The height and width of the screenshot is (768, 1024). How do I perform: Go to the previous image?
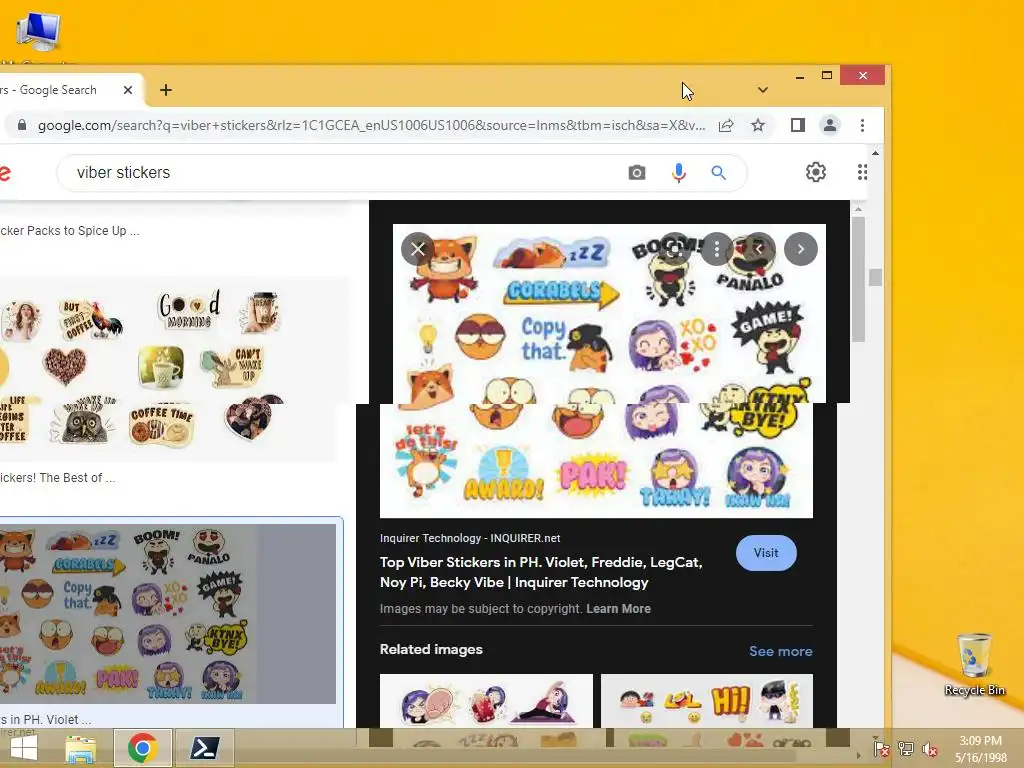[759, 249]
